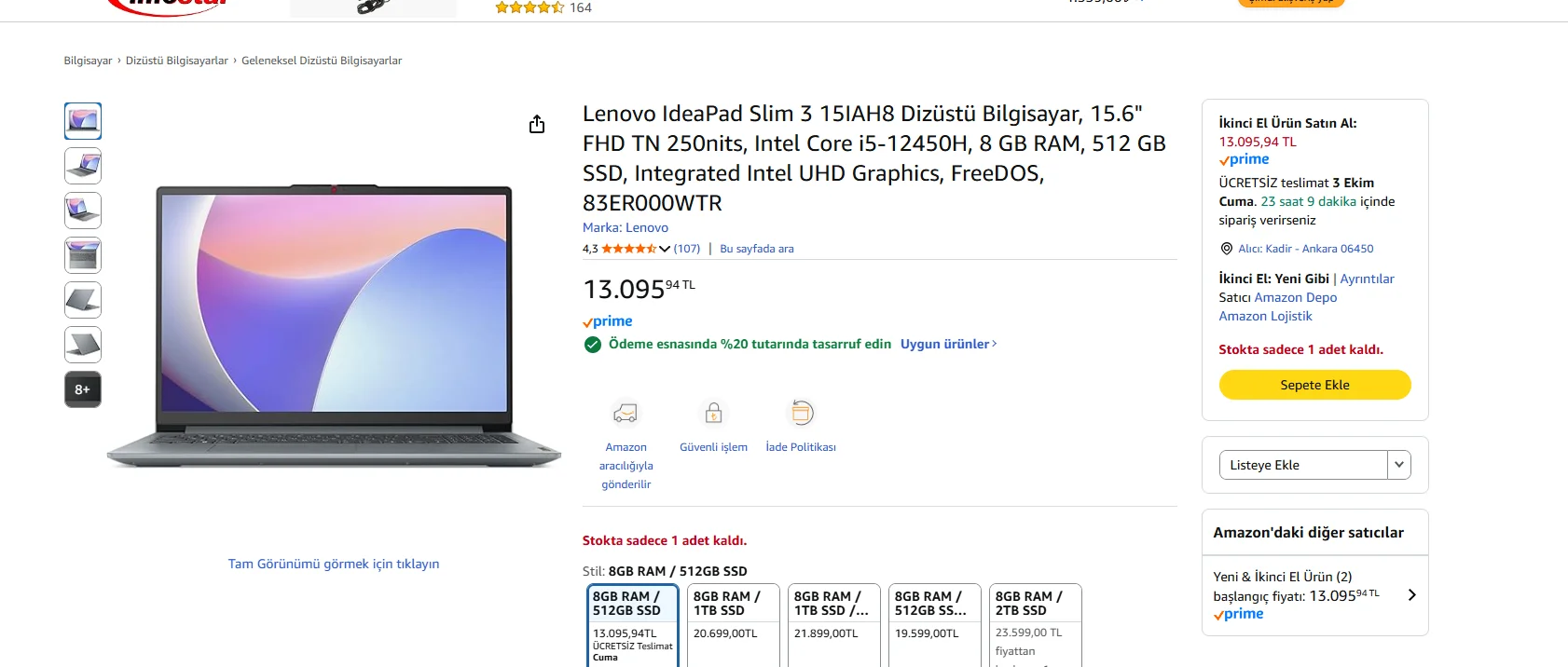Open the 8+ more images thumbnail
Screen dimensions: 1568x667
[83, 389]
